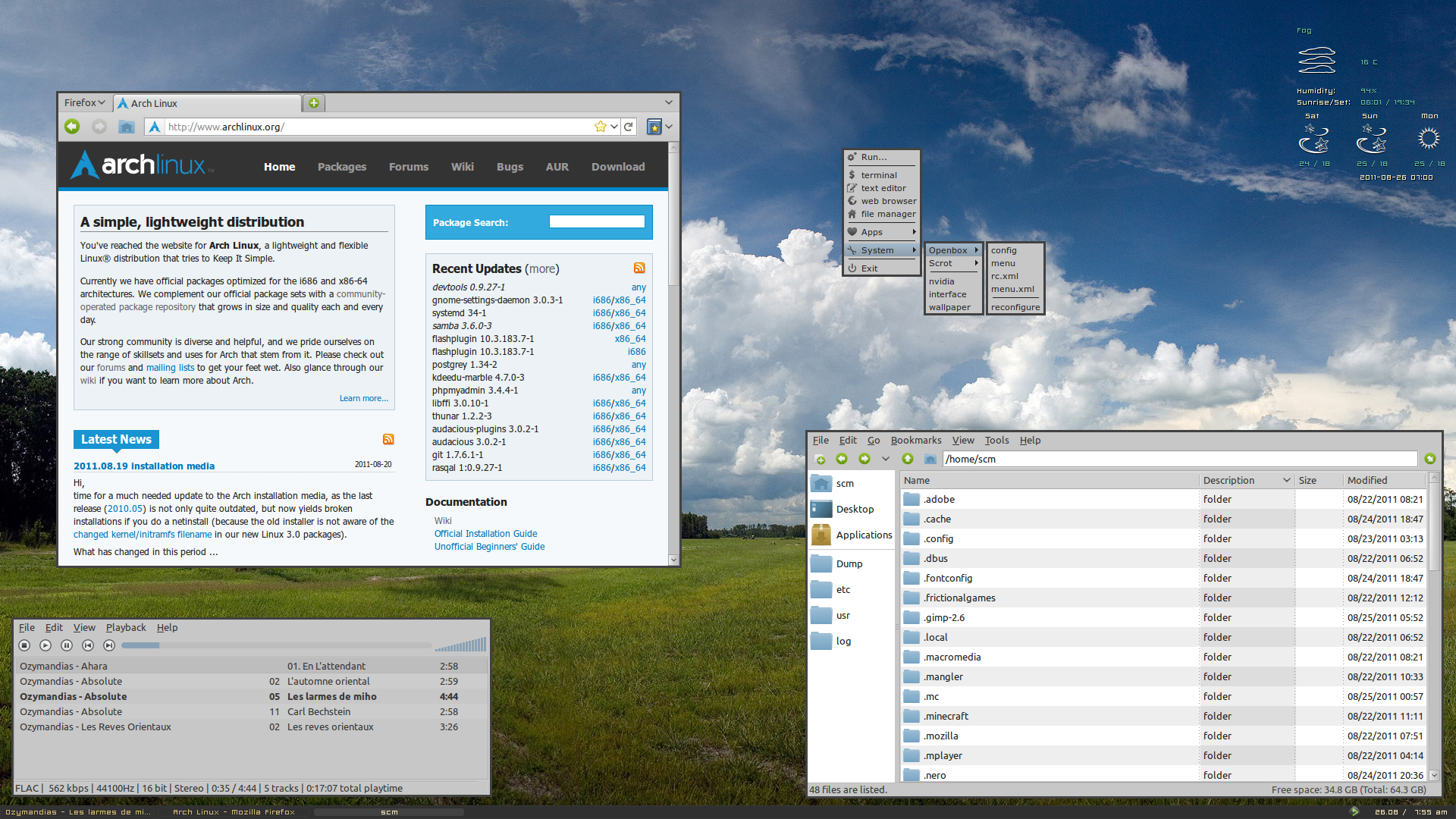
Task: Click Recent Updates RSS feed icon
Action: (639, 268)
